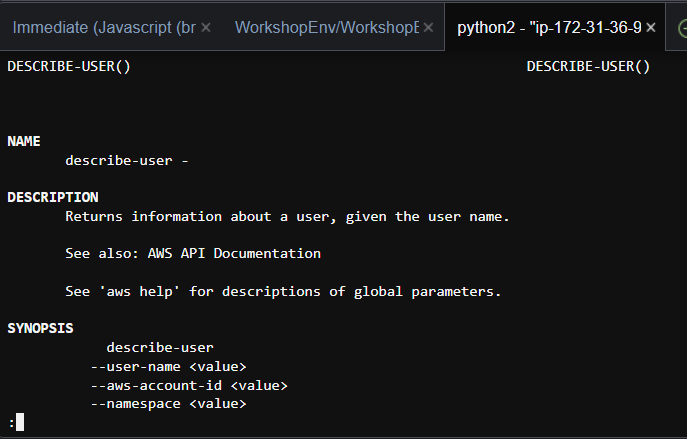
Task: Click the SYNOPSIS section heading
Action: pyautogui.click(x=40, y=328)
